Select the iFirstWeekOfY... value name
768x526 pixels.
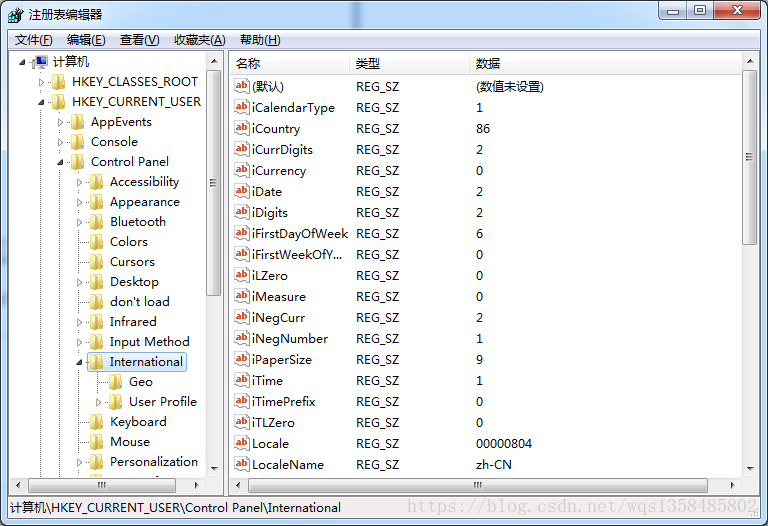pyautogui.click(x=296, y=255)
